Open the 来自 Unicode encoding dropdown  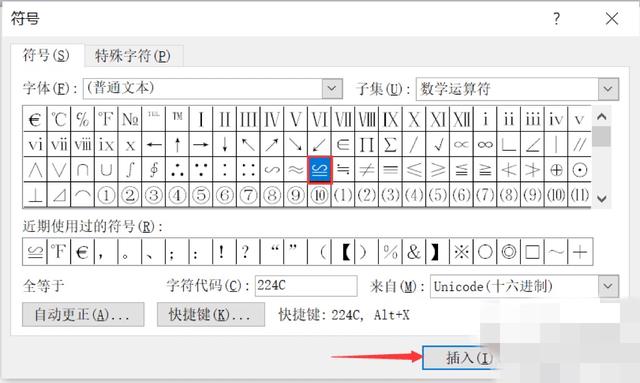(x=608, y=286)
